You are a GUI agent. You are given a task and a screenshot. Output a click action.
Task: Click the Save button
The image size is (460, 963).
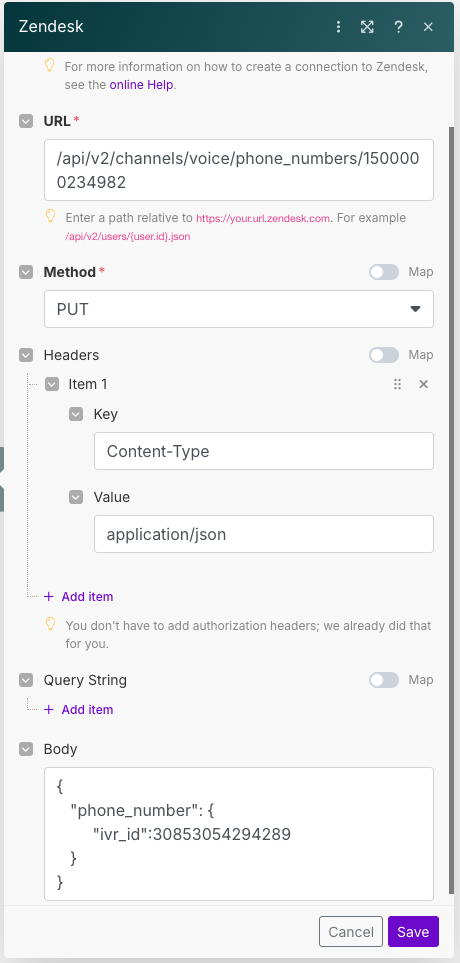413,932
